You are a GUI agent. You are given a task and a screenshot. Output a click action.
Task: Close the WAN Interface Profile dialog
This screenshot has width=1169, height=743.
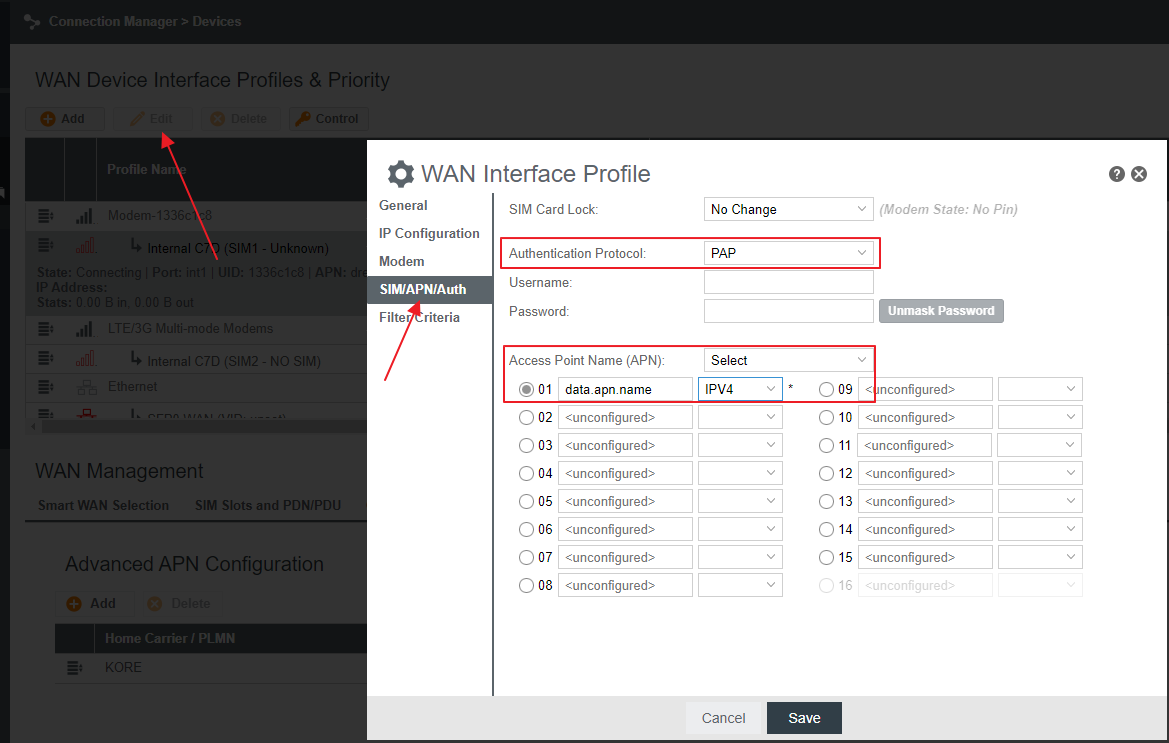1139,174
